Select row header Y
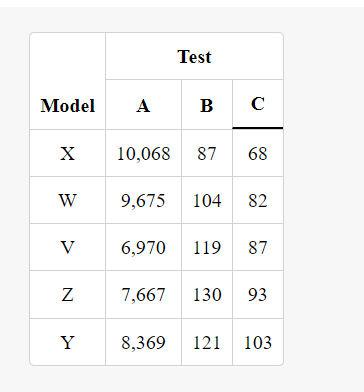The height and width of the screenshot is (392, 364). click(x=68, y=342)
